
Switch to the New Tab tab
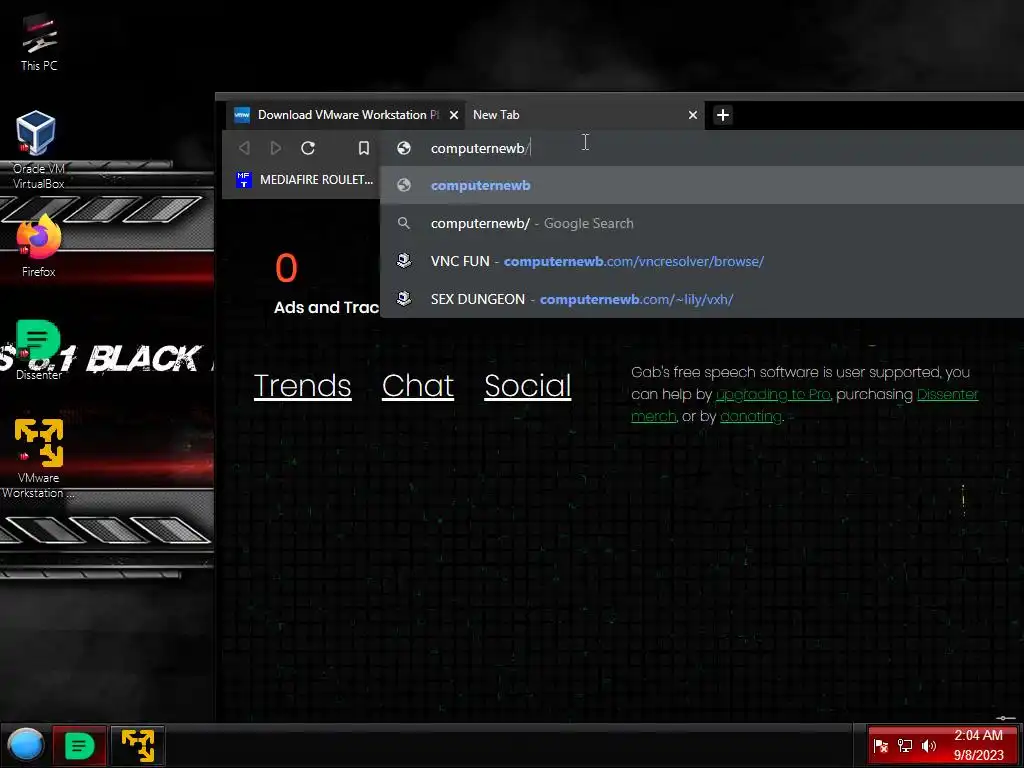click(x=584, y=115)
